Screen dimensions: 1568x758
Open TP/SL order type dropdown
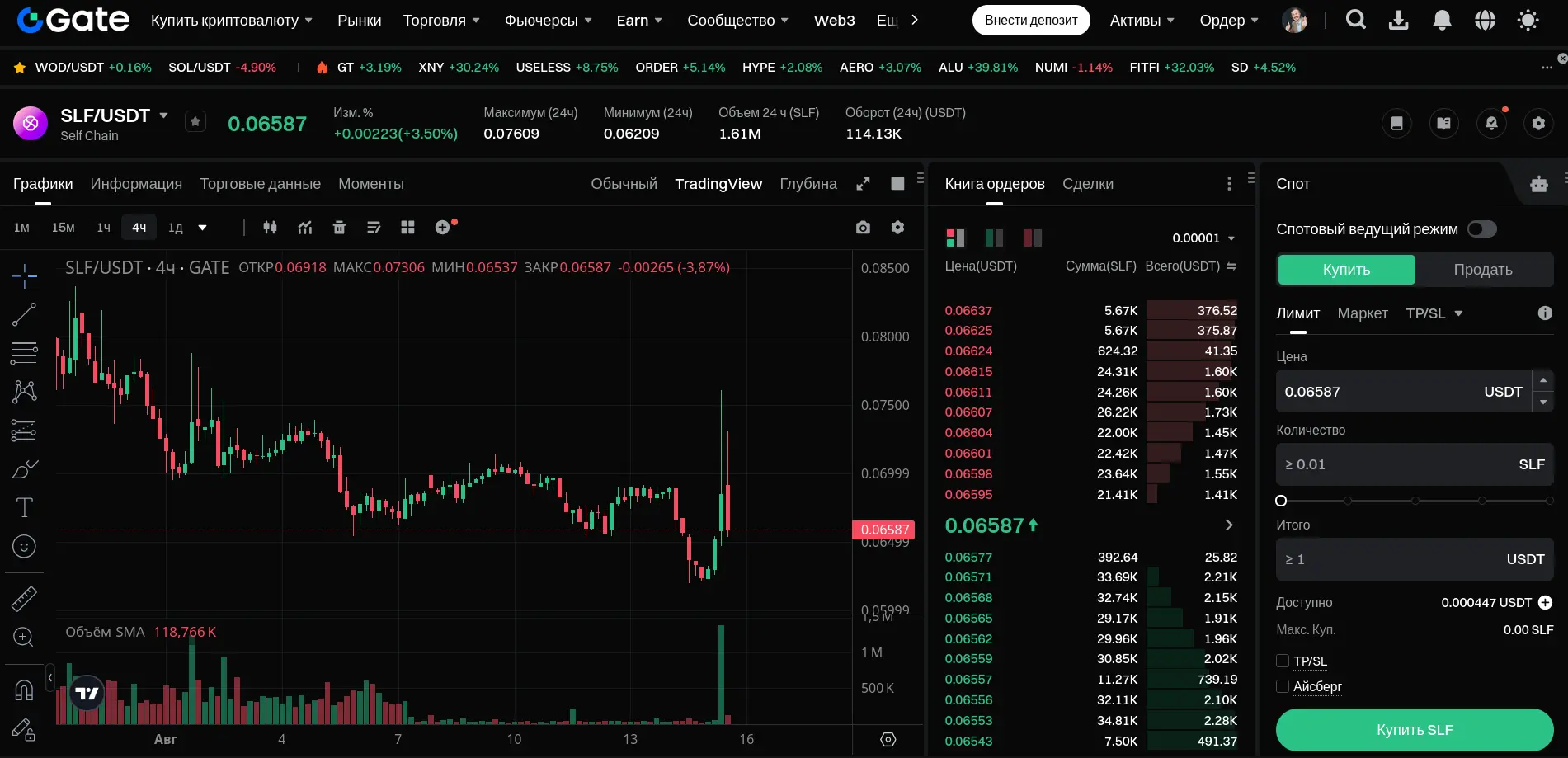(1434, 313)
